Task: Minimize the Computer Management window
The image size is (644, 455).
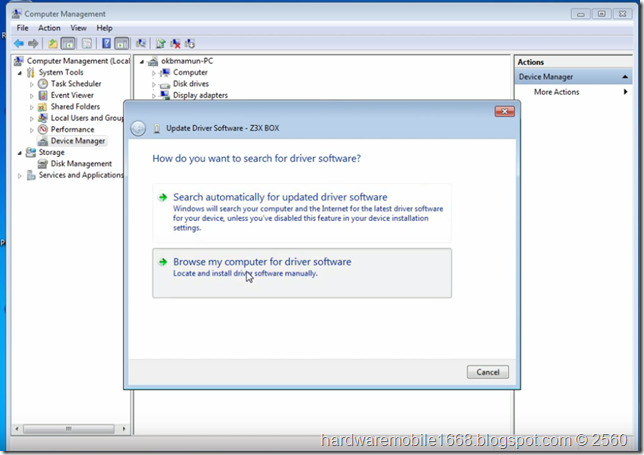Action: point(580,14)
